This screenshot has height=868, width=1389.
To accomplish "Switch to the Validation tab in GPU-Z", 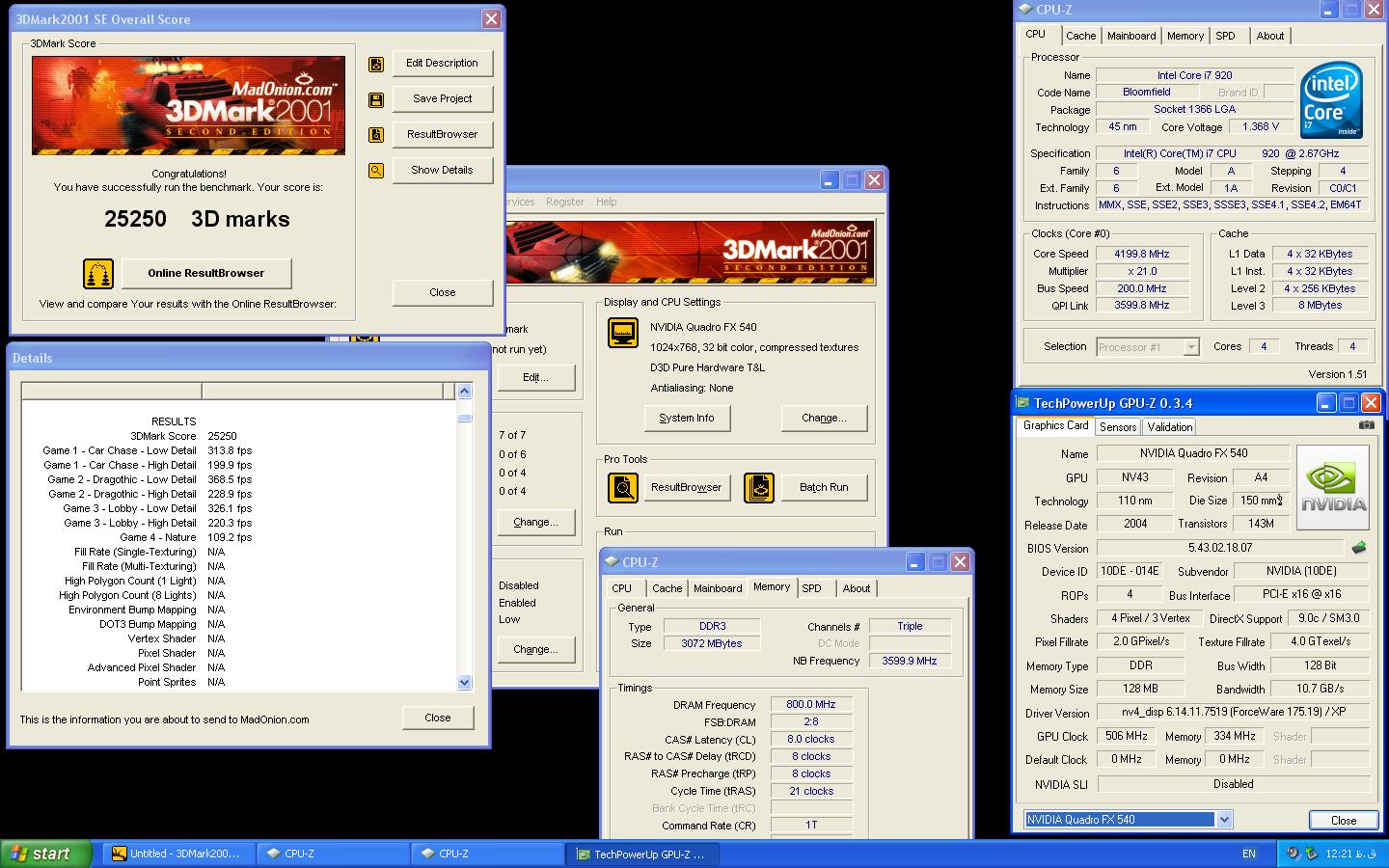I will 1170,427.
